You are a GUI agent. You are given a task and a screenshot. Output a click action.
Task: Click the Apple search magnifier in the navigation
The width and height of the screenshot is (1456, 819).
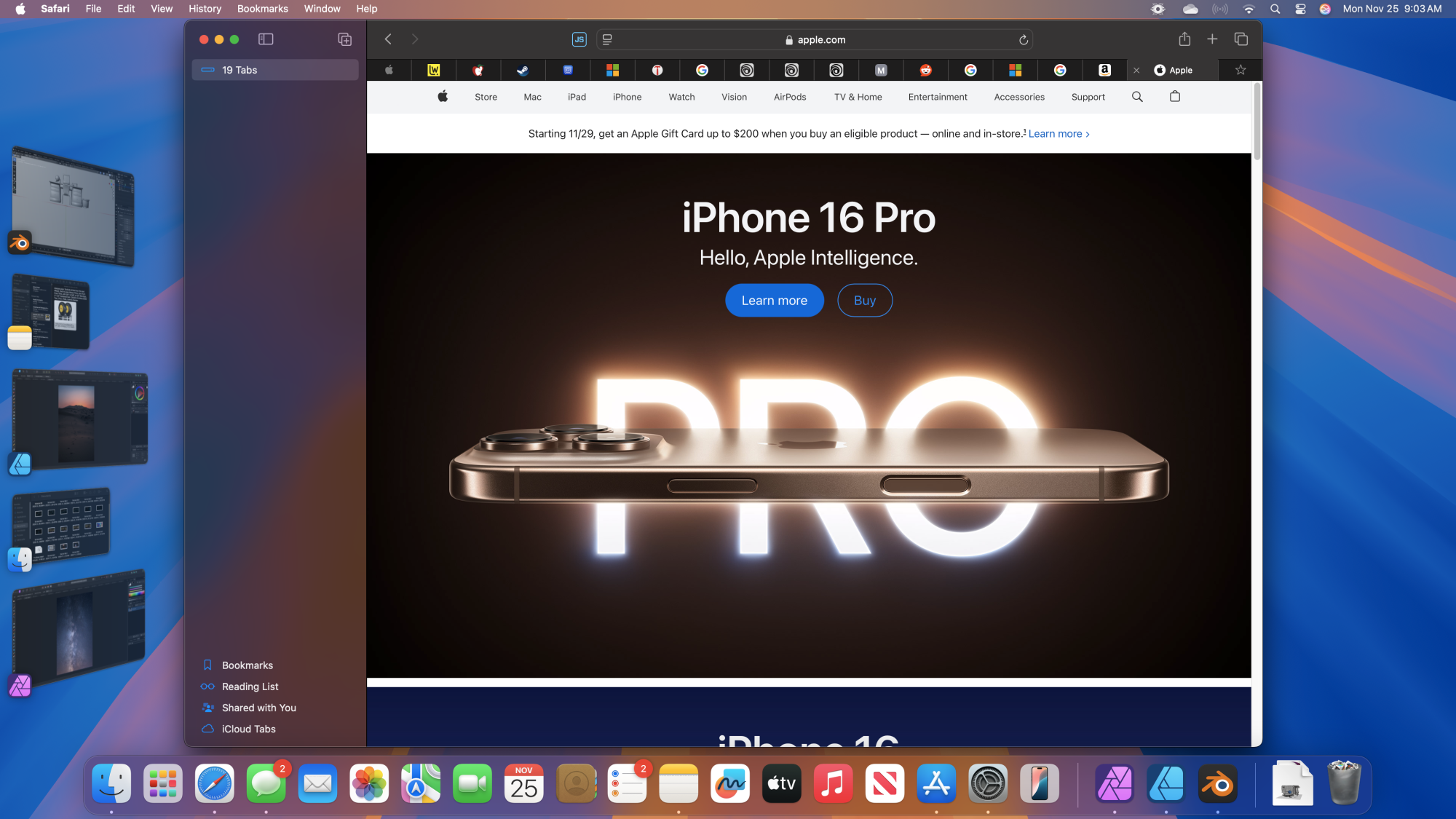click(x=1136, y=96)
